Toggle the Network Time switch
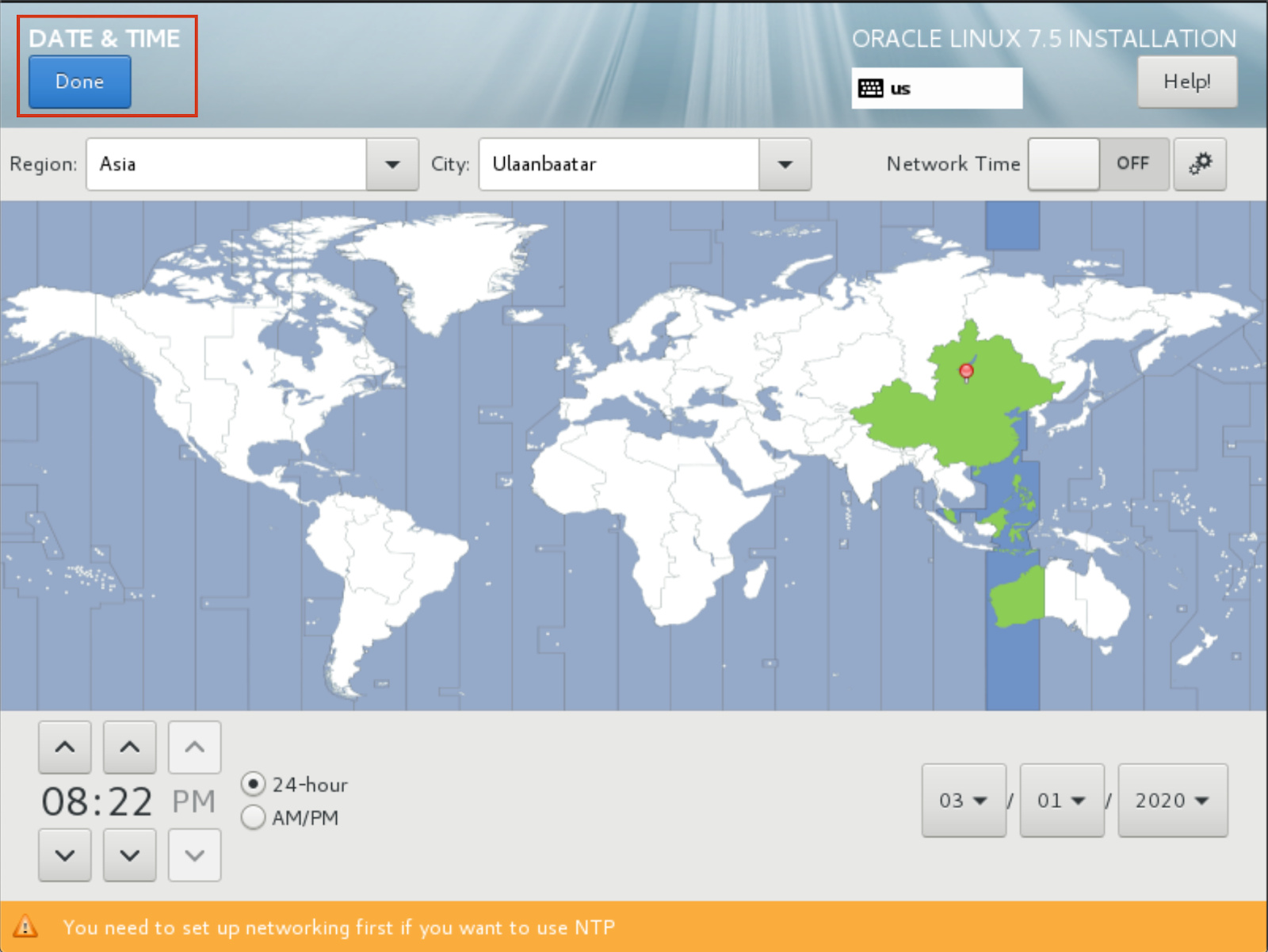Screen dimensions: 1268x952 coord(1098,164)
